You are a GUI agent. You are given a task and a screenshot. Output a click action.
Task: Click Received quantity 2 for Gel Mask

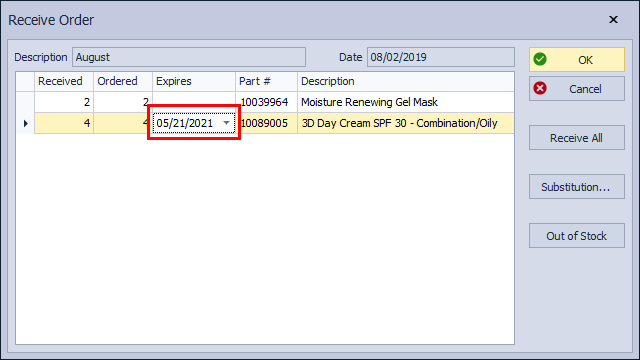[64, 102]
